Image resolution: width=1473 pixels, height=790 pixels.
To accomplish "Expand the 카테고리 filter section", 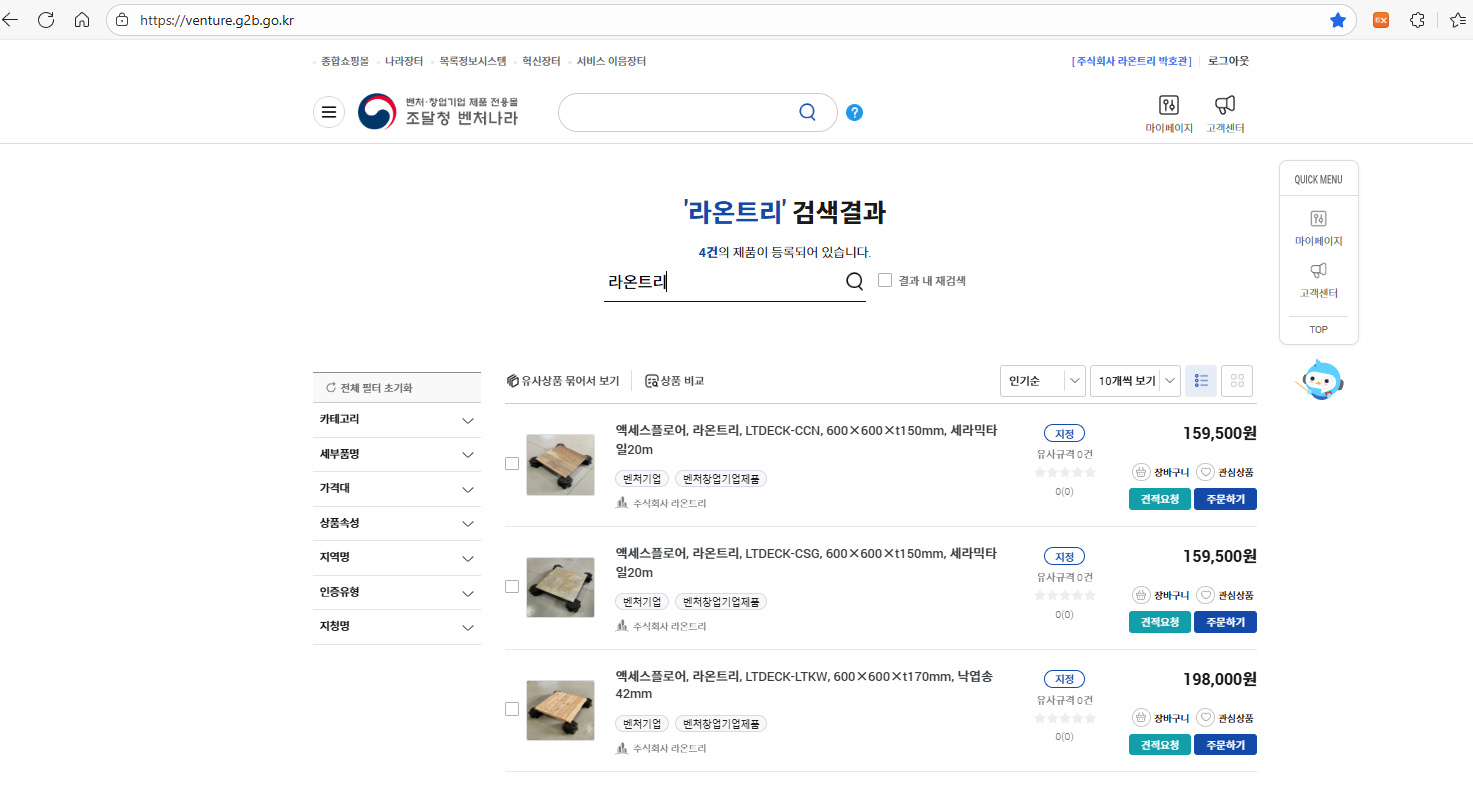I will [397, 420].
